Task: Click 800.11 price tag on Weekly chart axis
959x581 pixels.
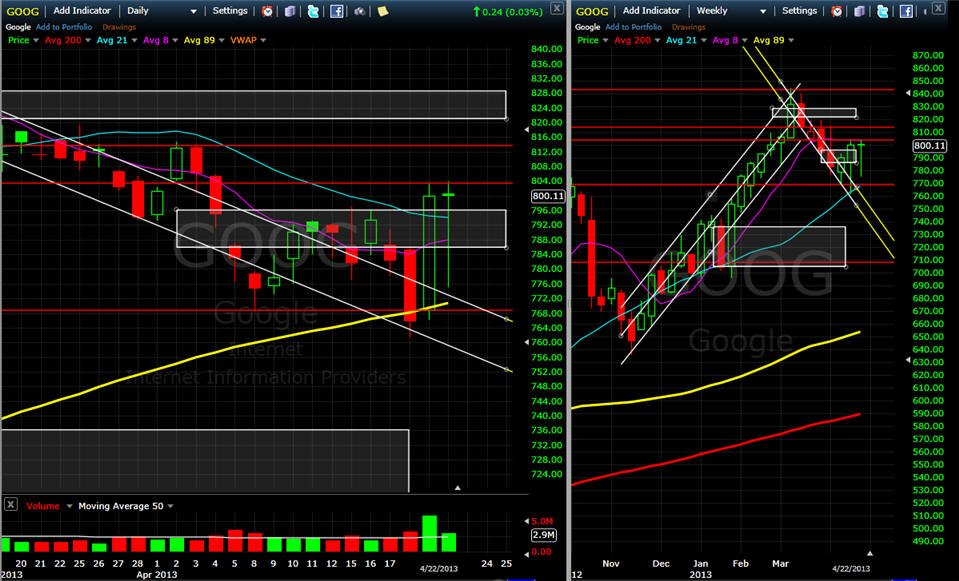Action: 930,146
